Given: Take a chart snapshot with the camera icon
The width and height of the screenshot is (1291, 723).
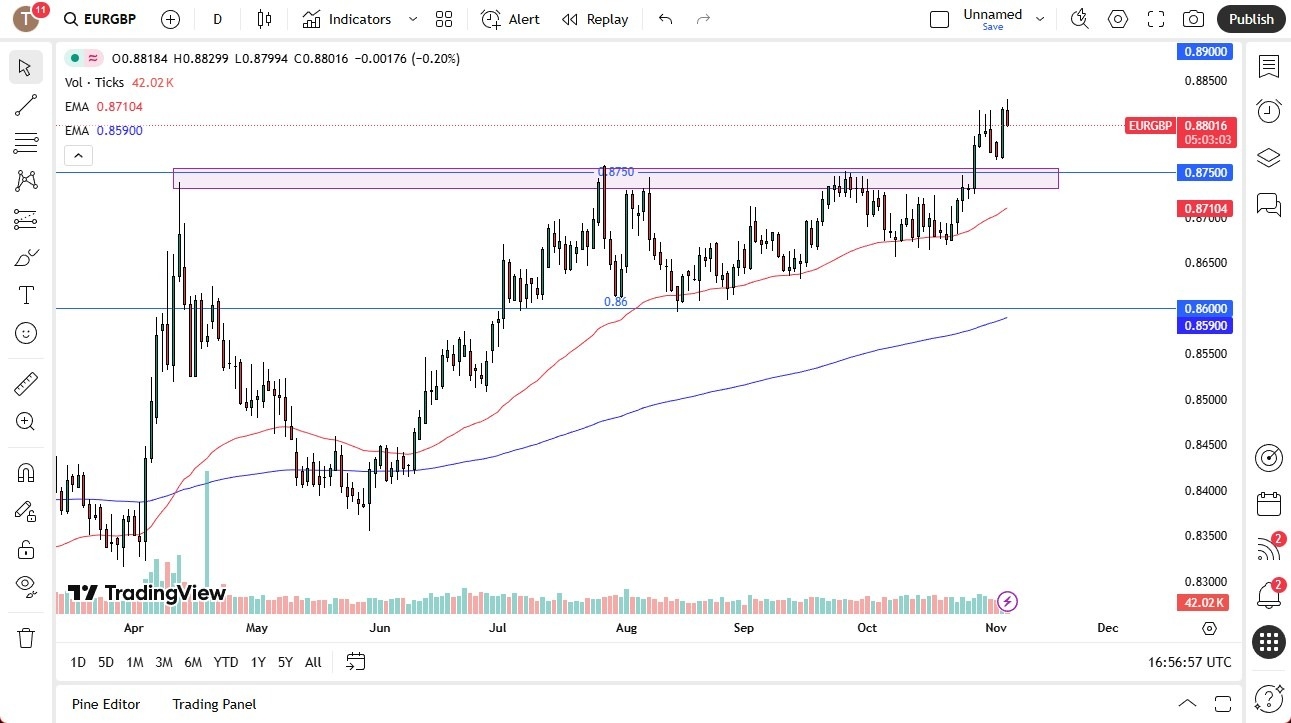Looking at the screenshot, I should pos(1193,18).
